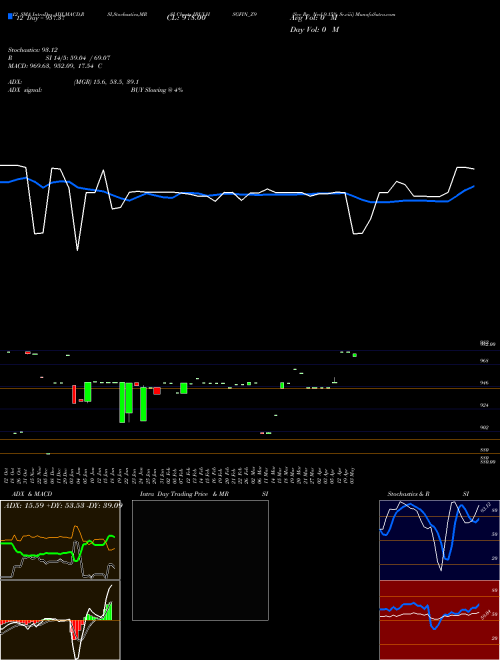The image size is (500, 660).
Task: Select the 'Day Vol: 0 M' text
Action: point(315,30)
